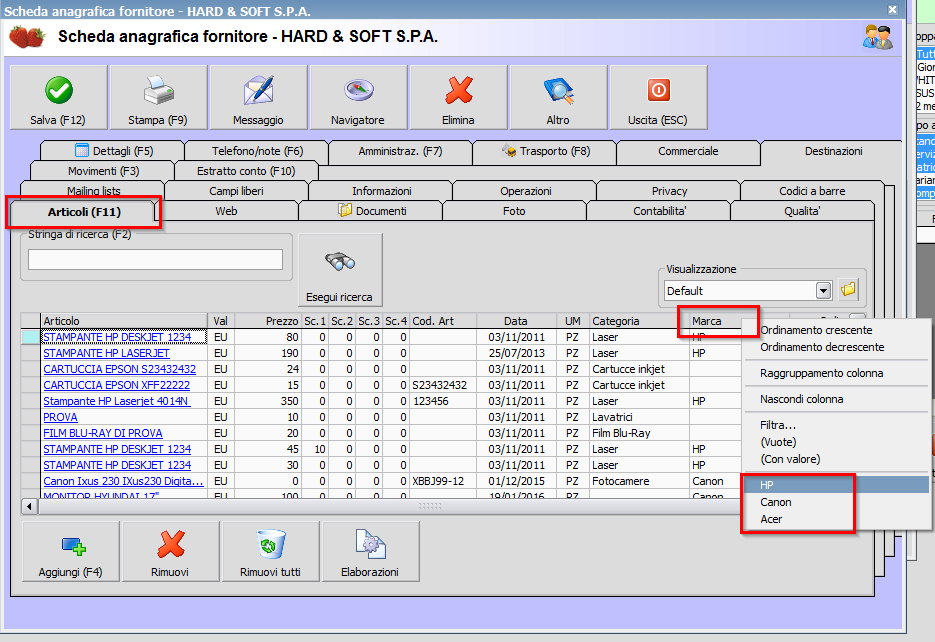The width and height of the screenshot is (935, 642).
Task: Click the Rimuovi red cross button
Action: 170,551
